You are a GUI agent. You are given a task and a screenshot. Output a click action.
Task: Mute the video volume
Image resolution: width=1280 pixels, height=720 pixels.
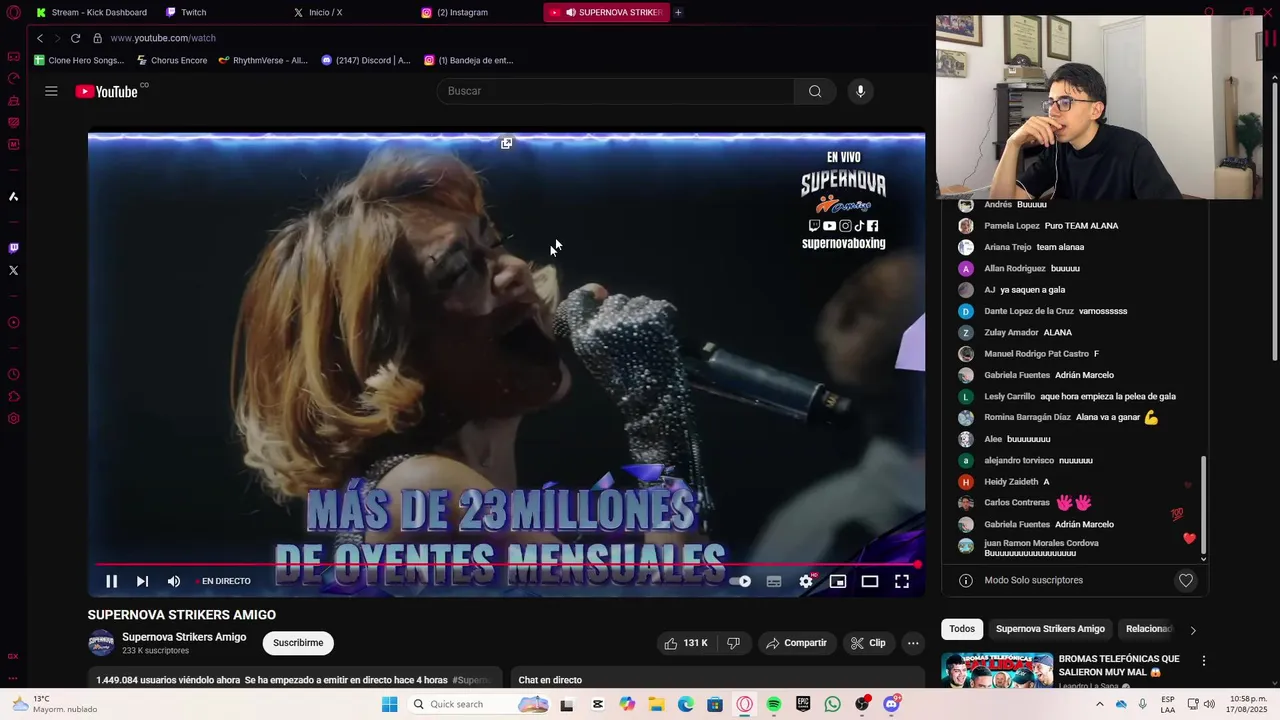click(173, 581)
